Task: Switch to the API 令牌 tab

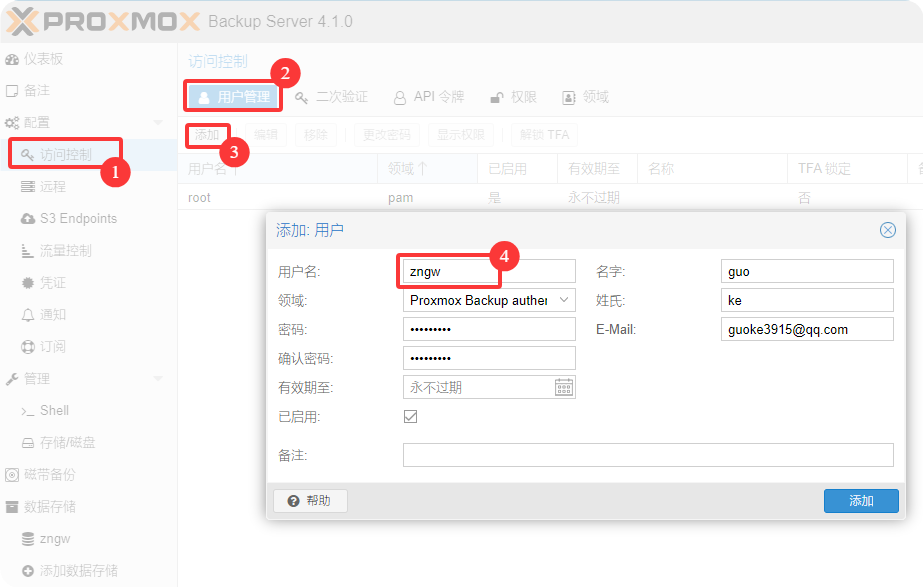Action: (x=429, y=97)
